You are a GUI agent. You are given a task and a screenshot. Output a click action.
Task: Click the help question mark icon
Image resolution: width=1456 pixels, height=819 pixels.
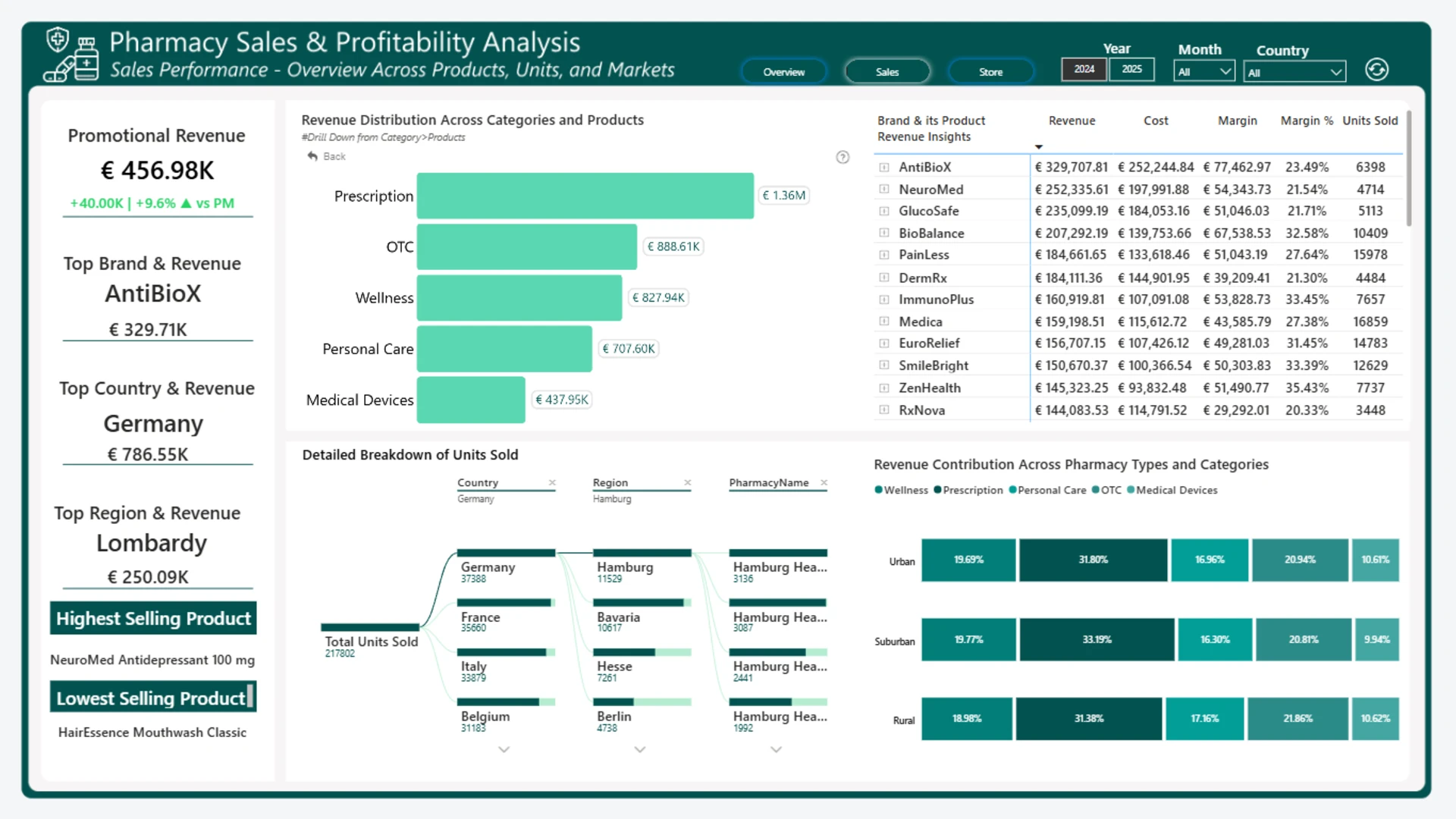point(843,157)
